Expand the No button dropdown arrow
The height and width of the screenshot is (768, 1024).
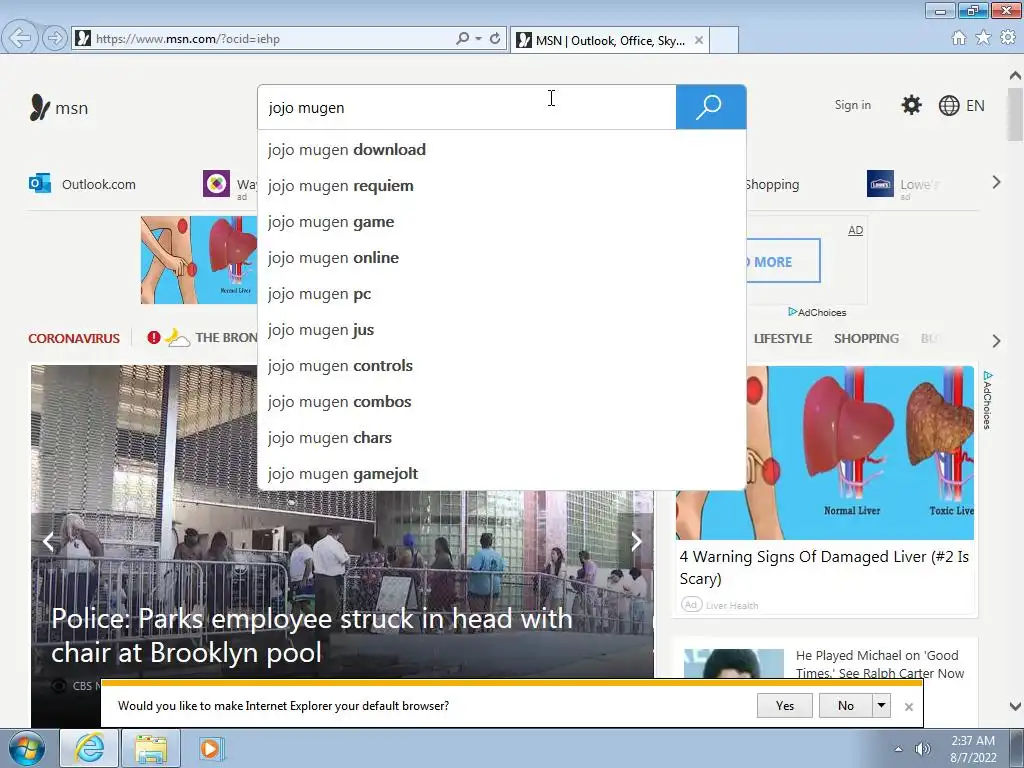[x=882, y=705]
